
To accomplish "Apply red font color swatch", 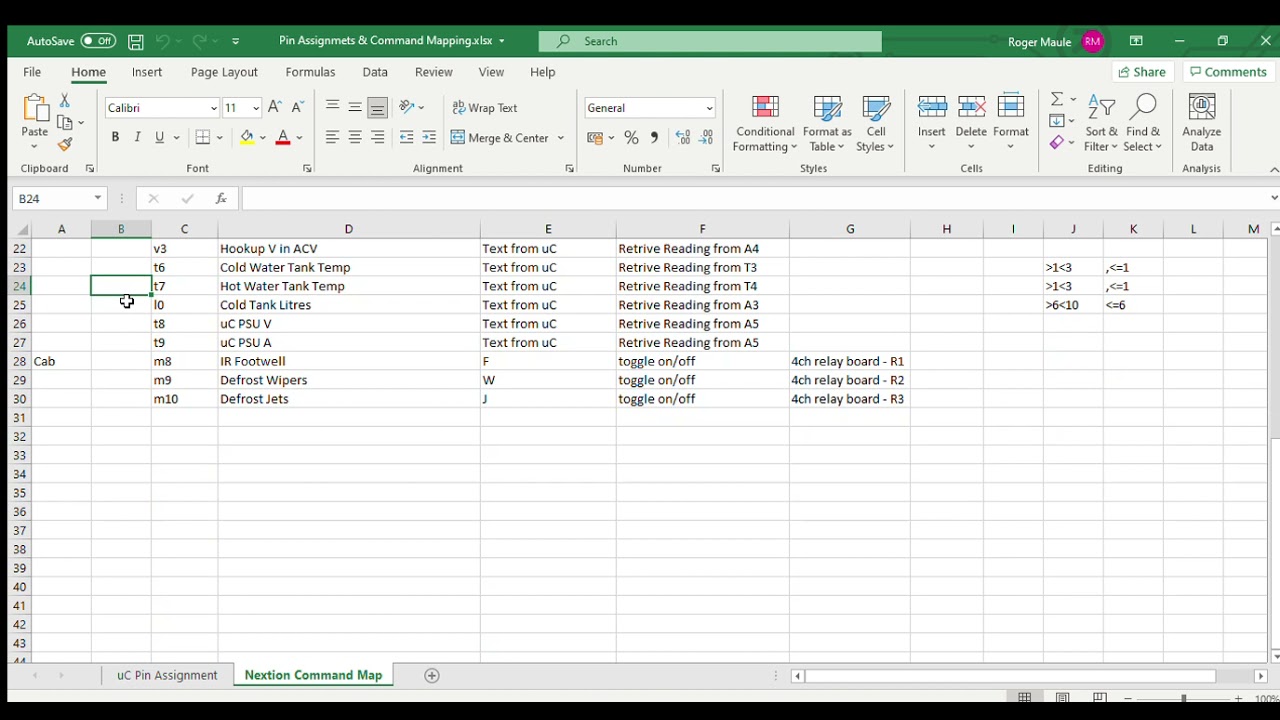I will point(283,137).
